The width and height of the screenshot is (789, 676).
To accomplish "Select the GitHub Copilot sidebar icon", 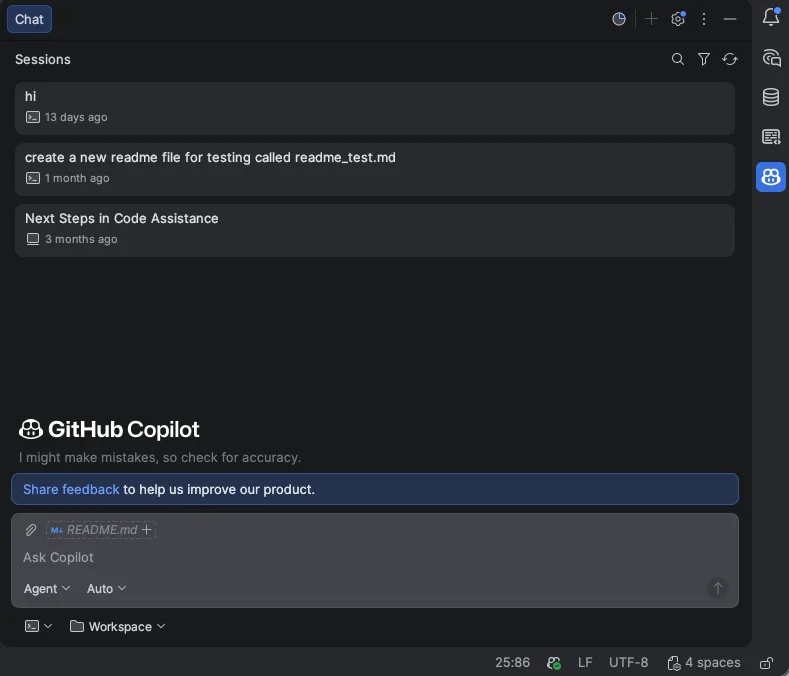I will click(771, 177).
